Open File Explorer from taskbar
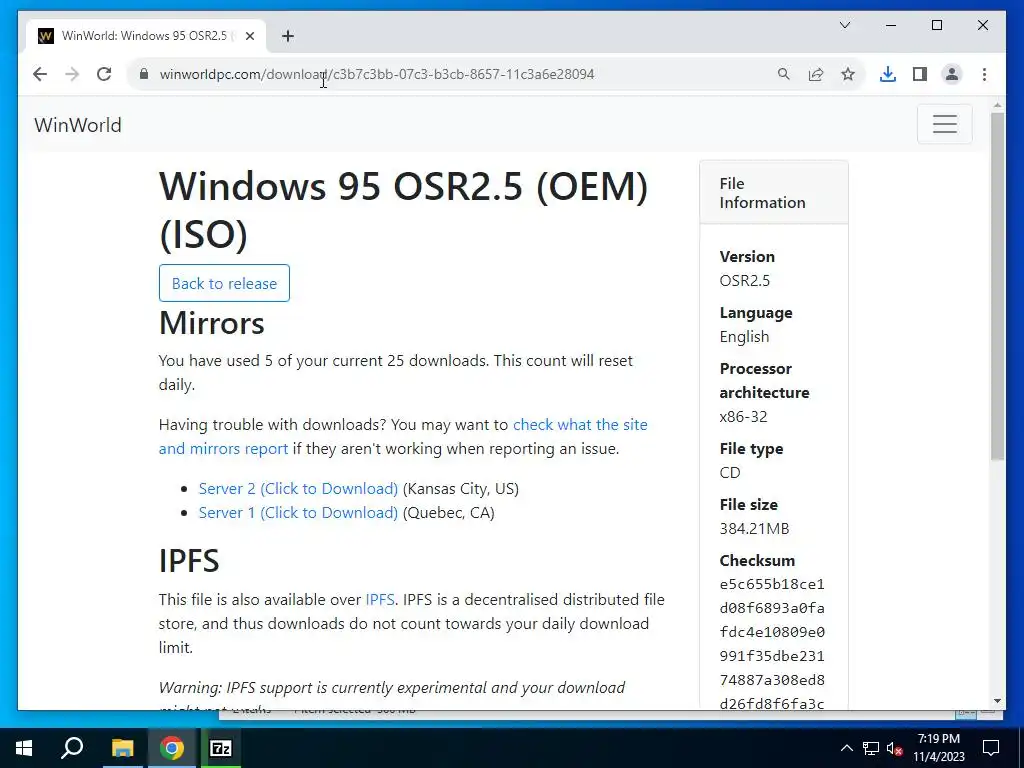 click(x=122, y=748)
